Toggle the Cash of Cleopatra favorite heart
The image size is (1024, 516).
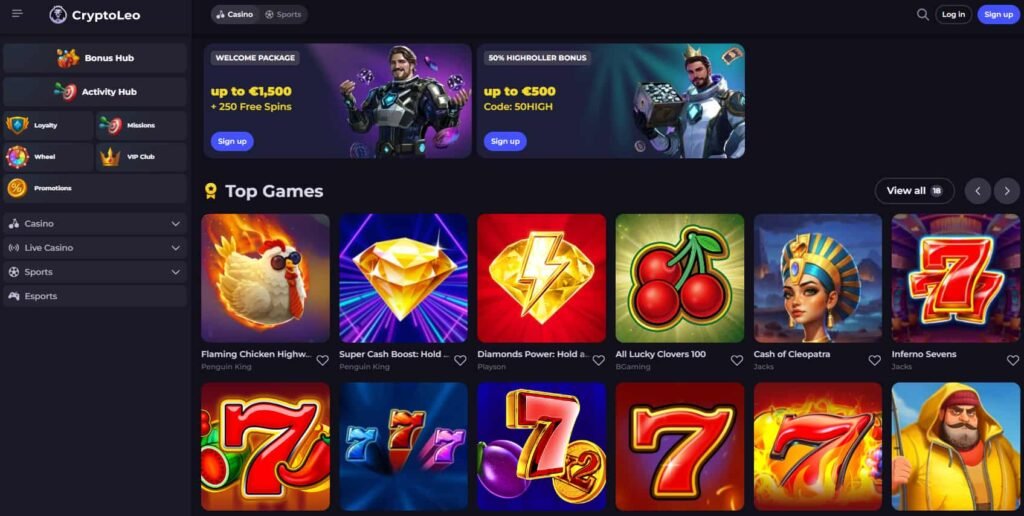(874, 360)
